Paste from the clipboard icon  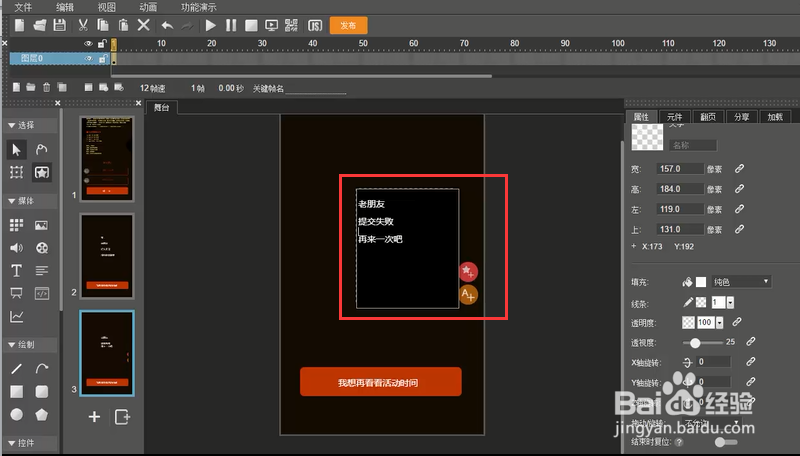[123, 25]
